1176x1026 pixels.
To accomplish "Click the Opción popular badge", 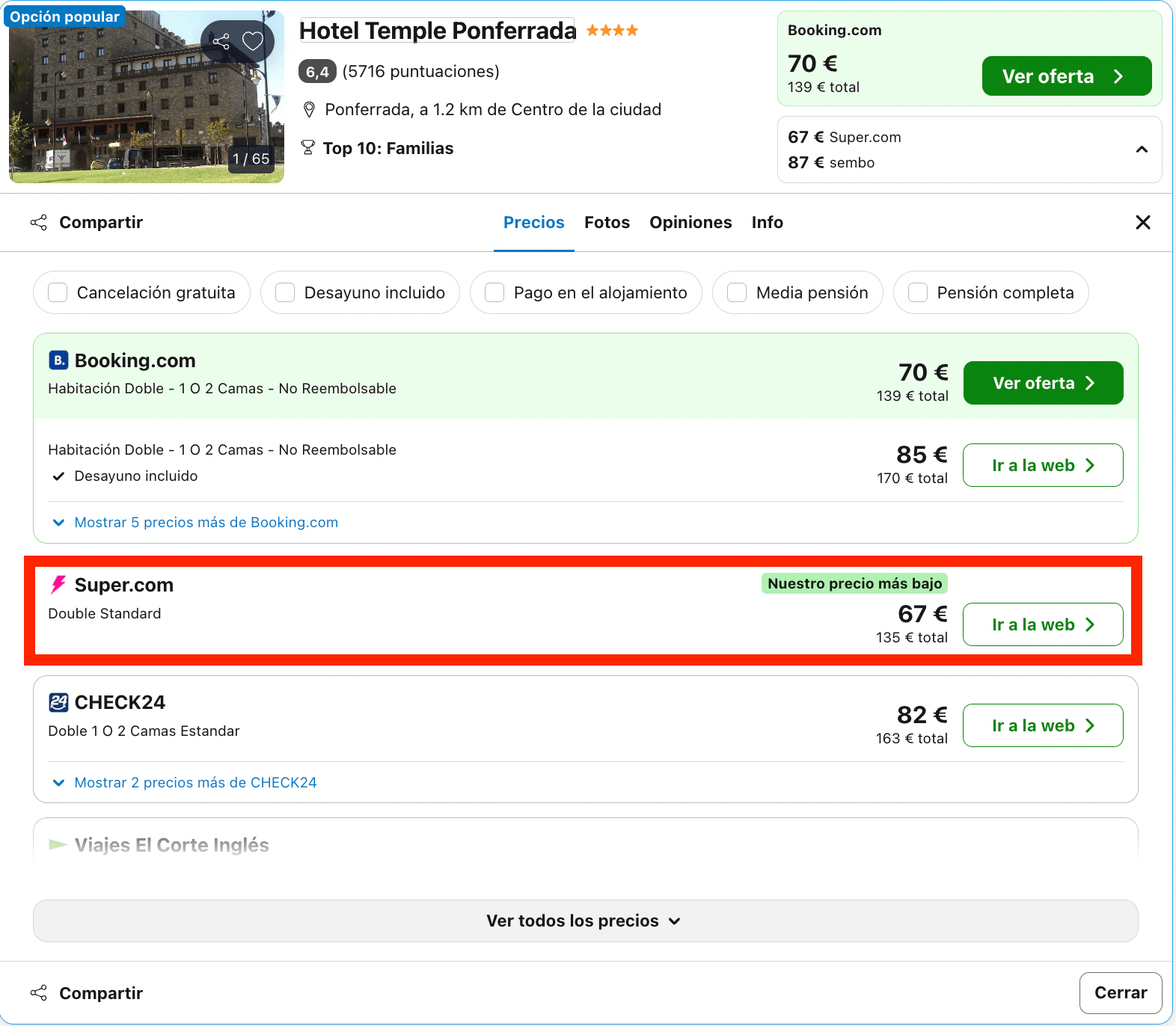I will coord(64,16).
